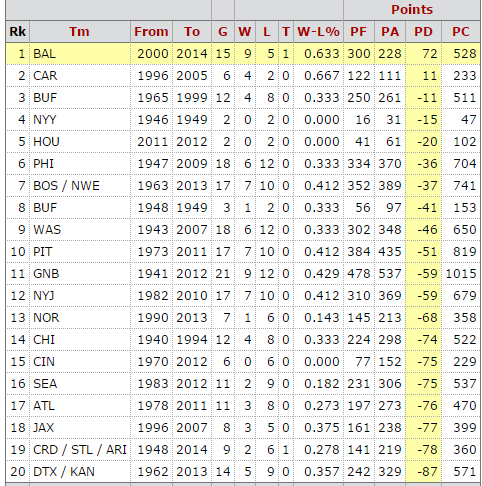This screenshot has height=486, width=482.
Task: Click PD value 72 in BAL row
Action: [x=430, y=54]
